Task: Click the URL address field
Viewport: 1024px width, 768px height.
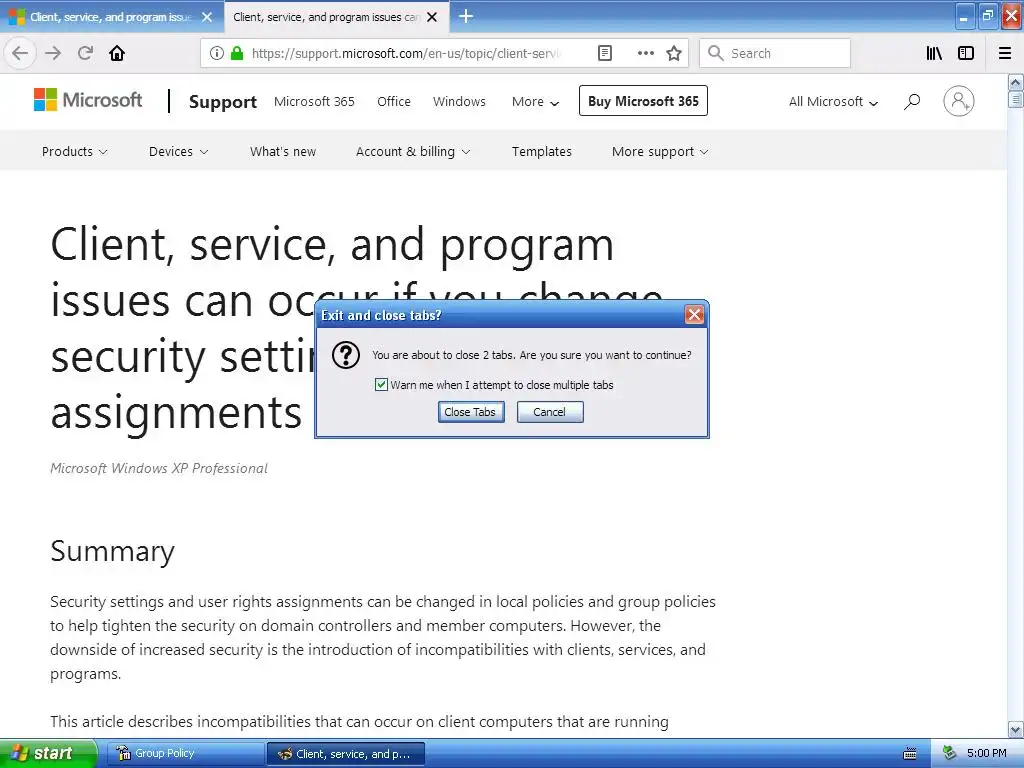Action: click(x=406, y=54)
